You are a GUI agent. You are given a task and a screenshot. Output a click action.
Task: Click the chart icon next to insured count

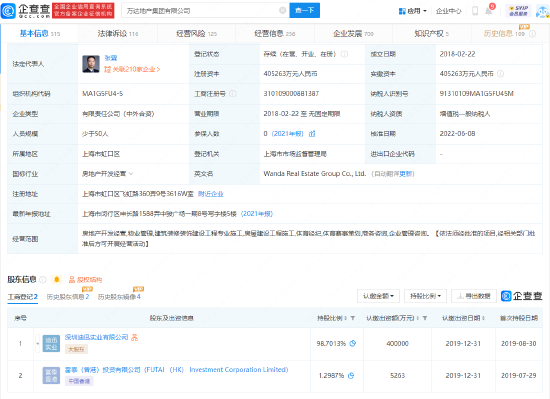click(312, 134)
